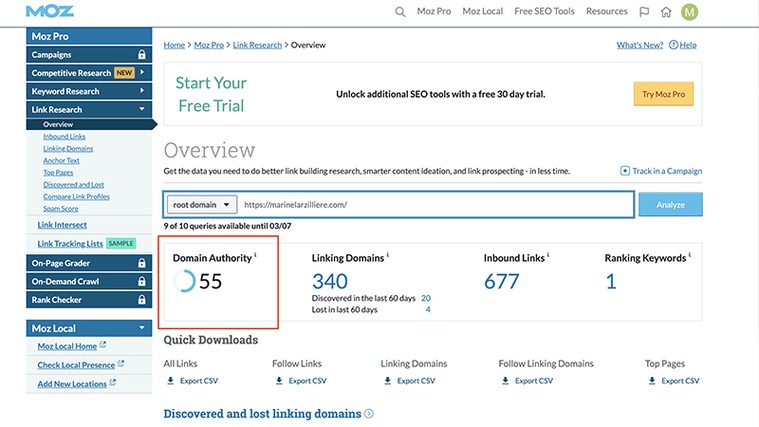The image size is (759, 427).
Task: Open the Link Intersect link
Action: click(62, 225)
